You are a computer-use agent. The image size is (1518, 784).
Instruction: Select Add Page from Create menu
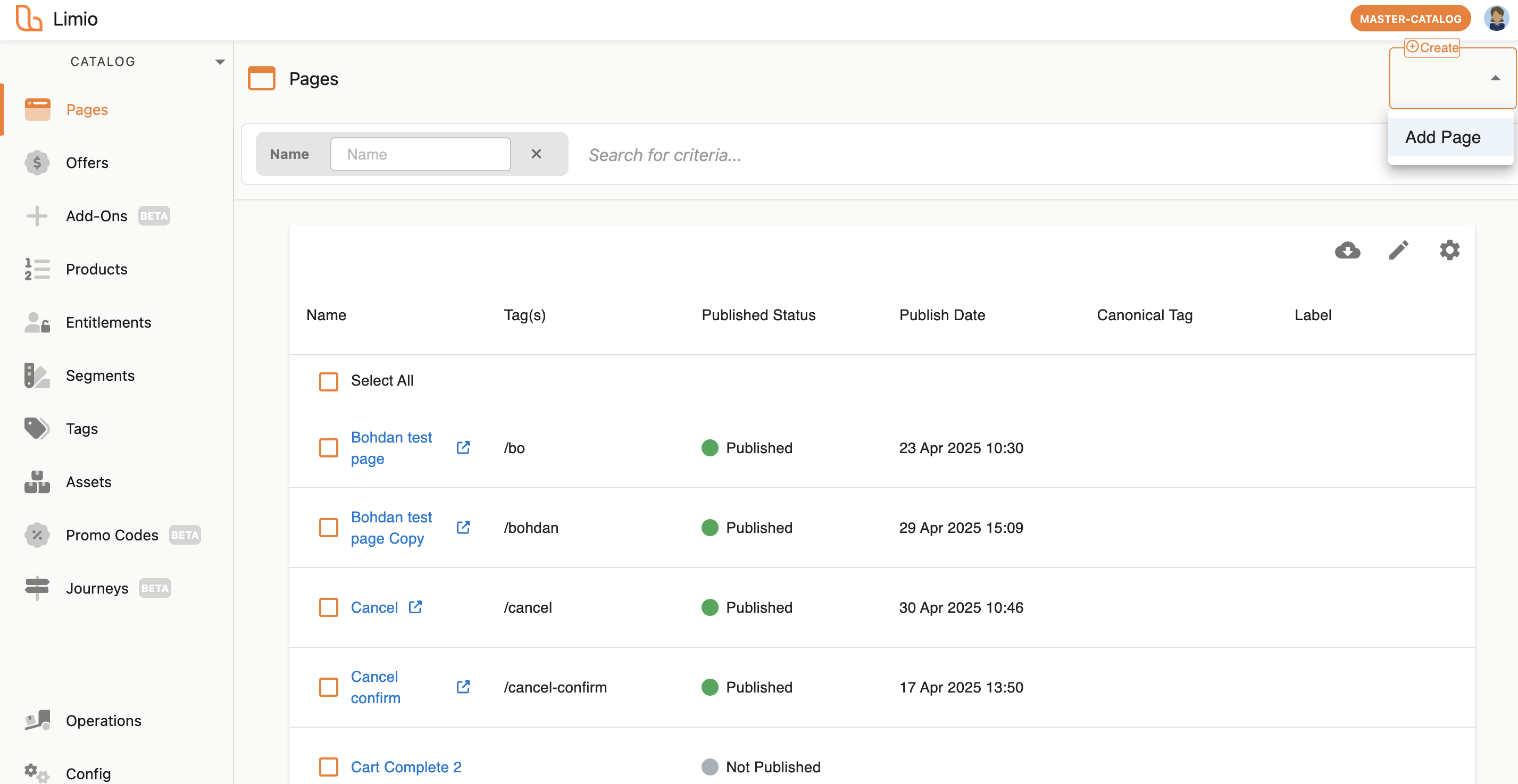click(1450, 137)
